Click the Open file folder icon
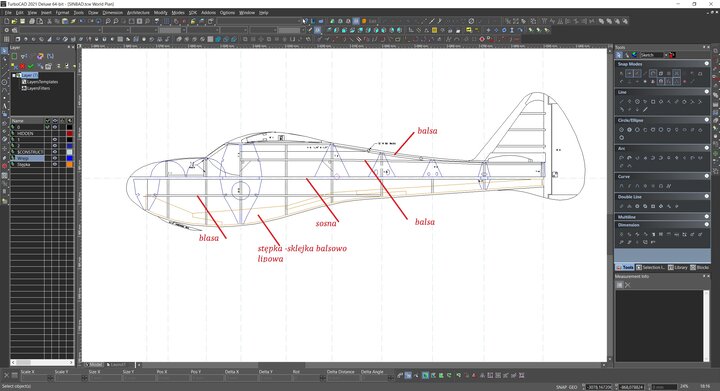The height and width of the screenshot is (391, 720). point(15,21)
